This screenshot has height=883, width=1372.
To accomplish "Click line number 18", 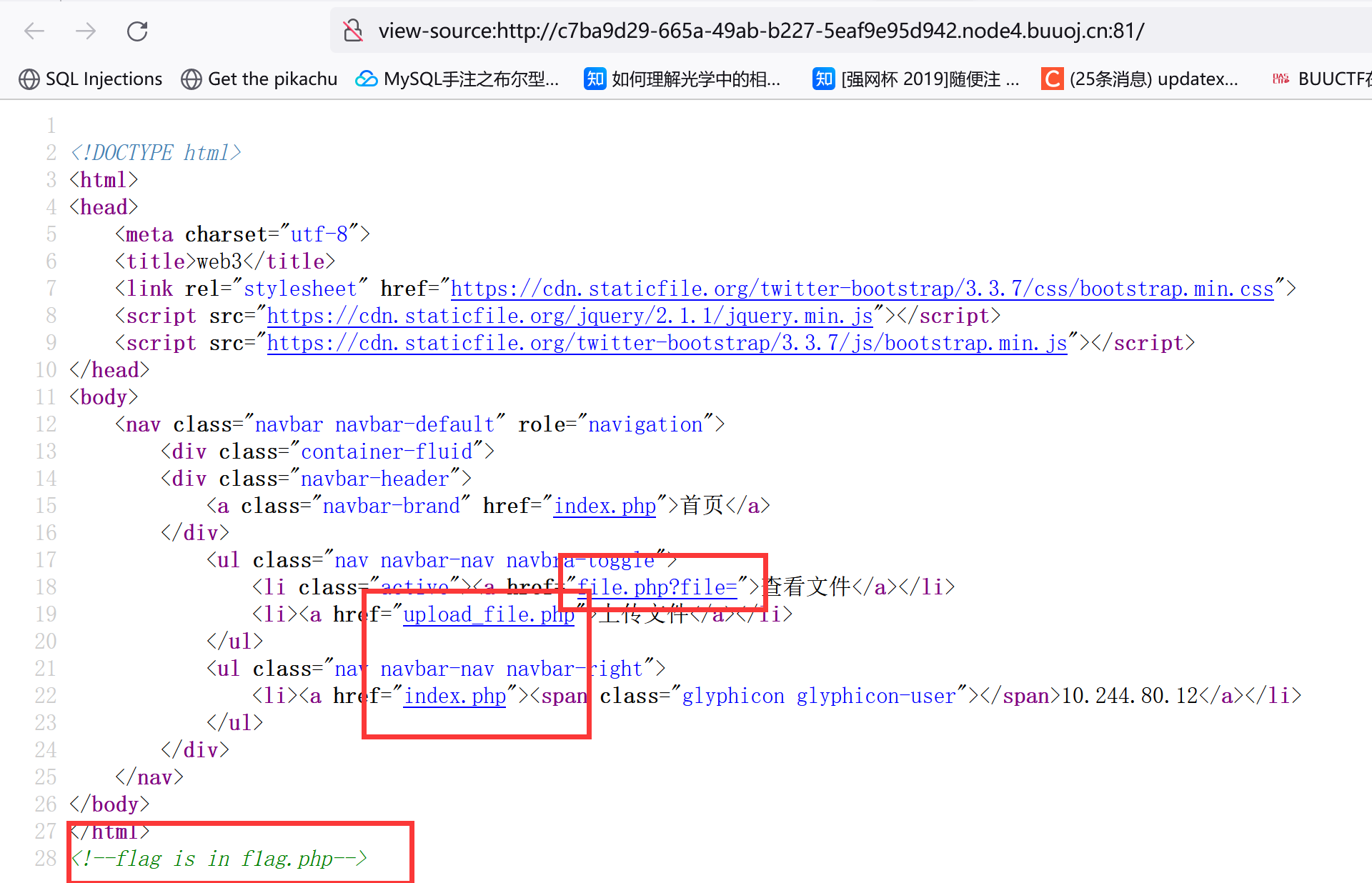I will point(45,587).
